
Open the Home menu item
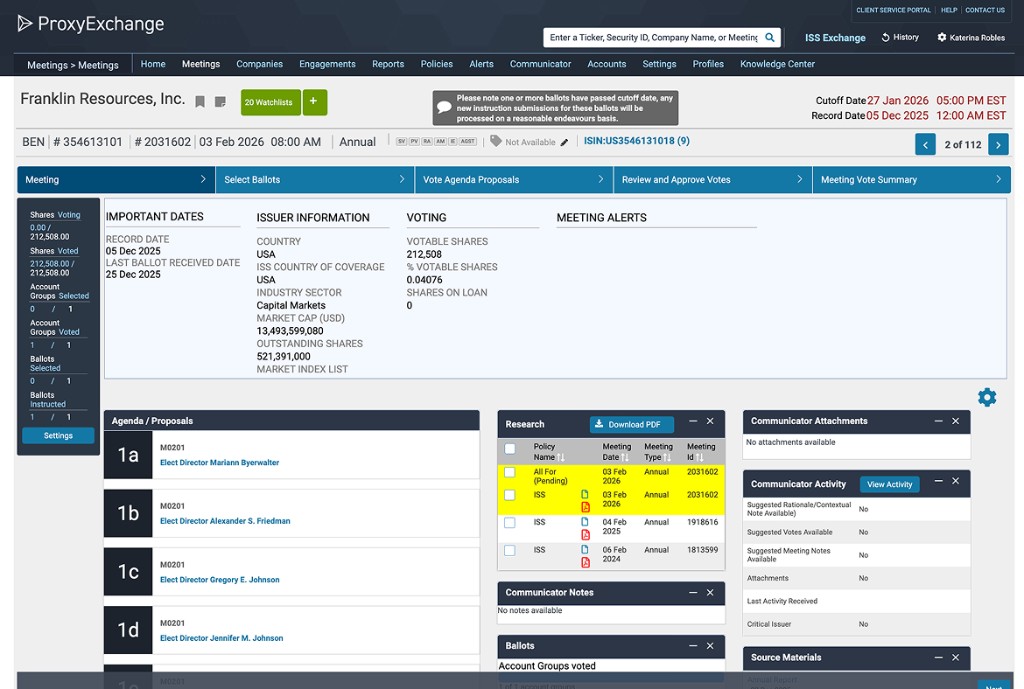[x=153, y=64]
